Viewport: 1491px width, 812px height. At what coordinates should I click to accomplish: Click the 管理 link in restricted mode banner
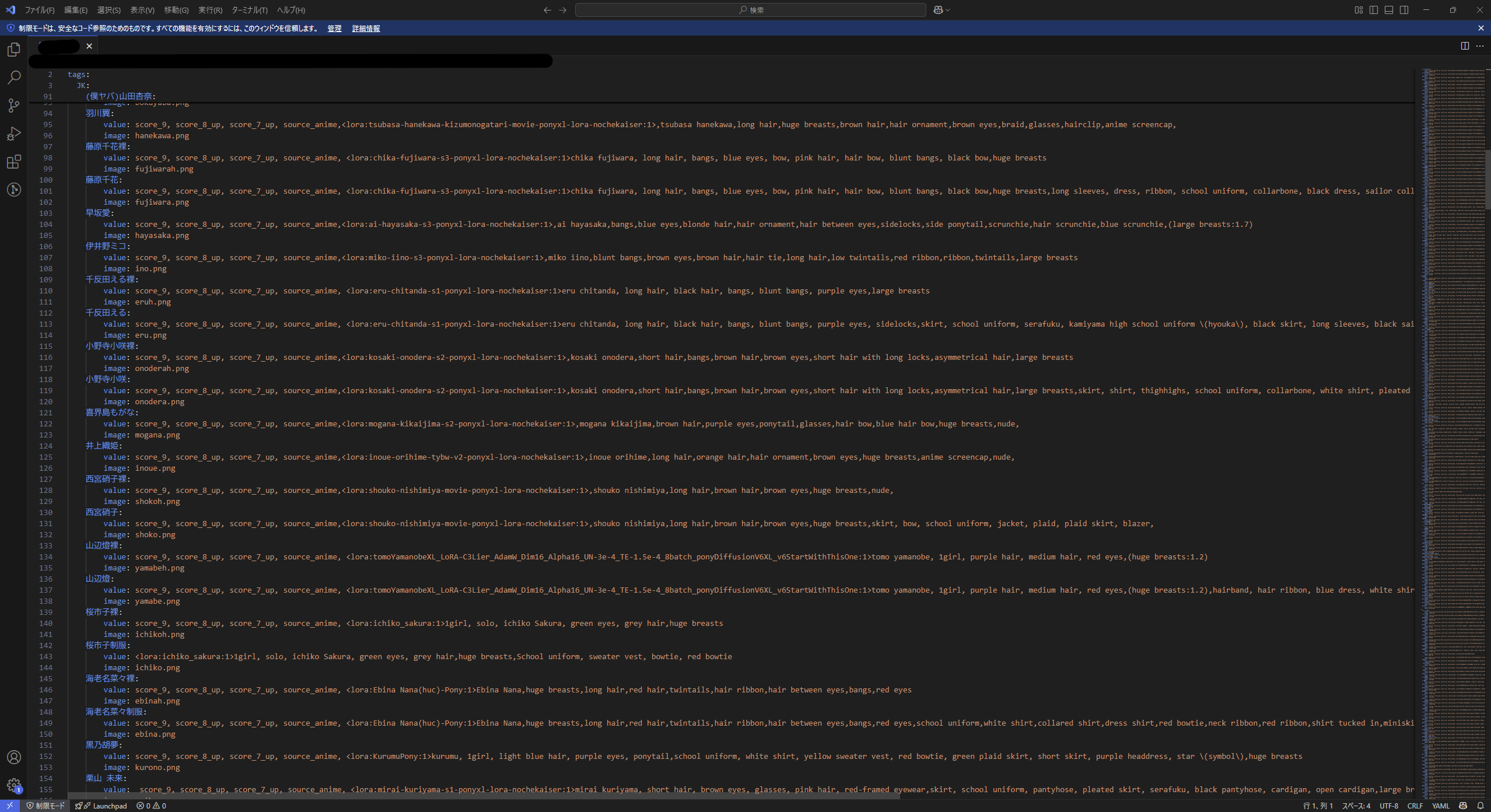click(334, 29)
